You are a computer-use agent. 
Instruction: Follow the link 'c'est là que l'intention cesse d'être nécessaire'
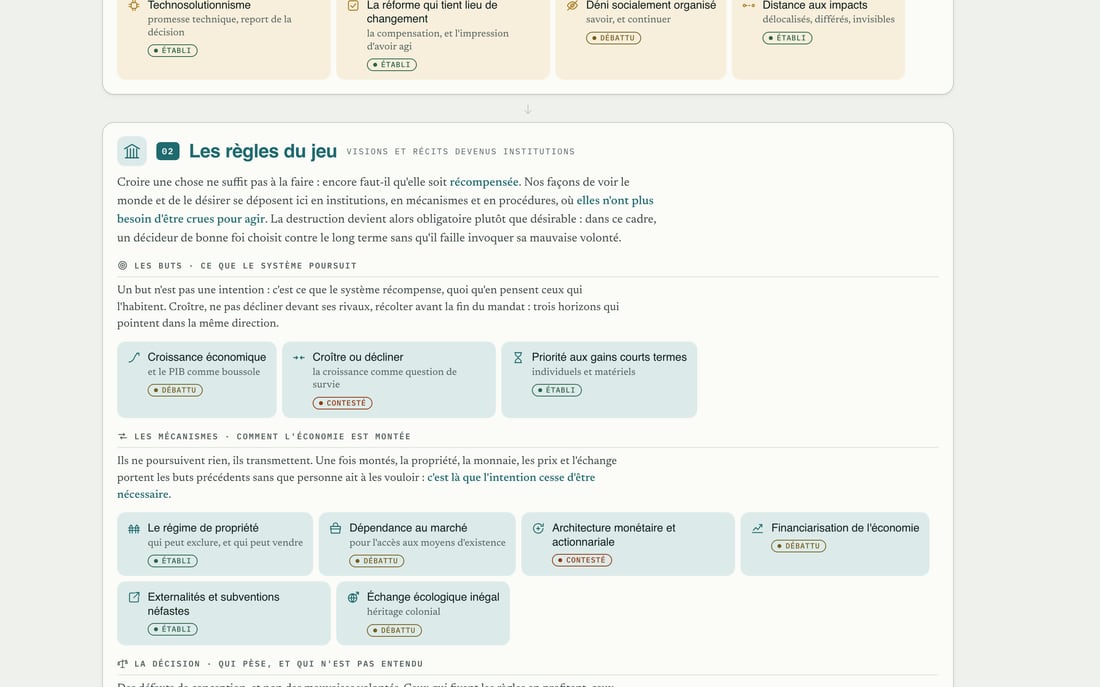pyautogui.click(x=356, y=486)
